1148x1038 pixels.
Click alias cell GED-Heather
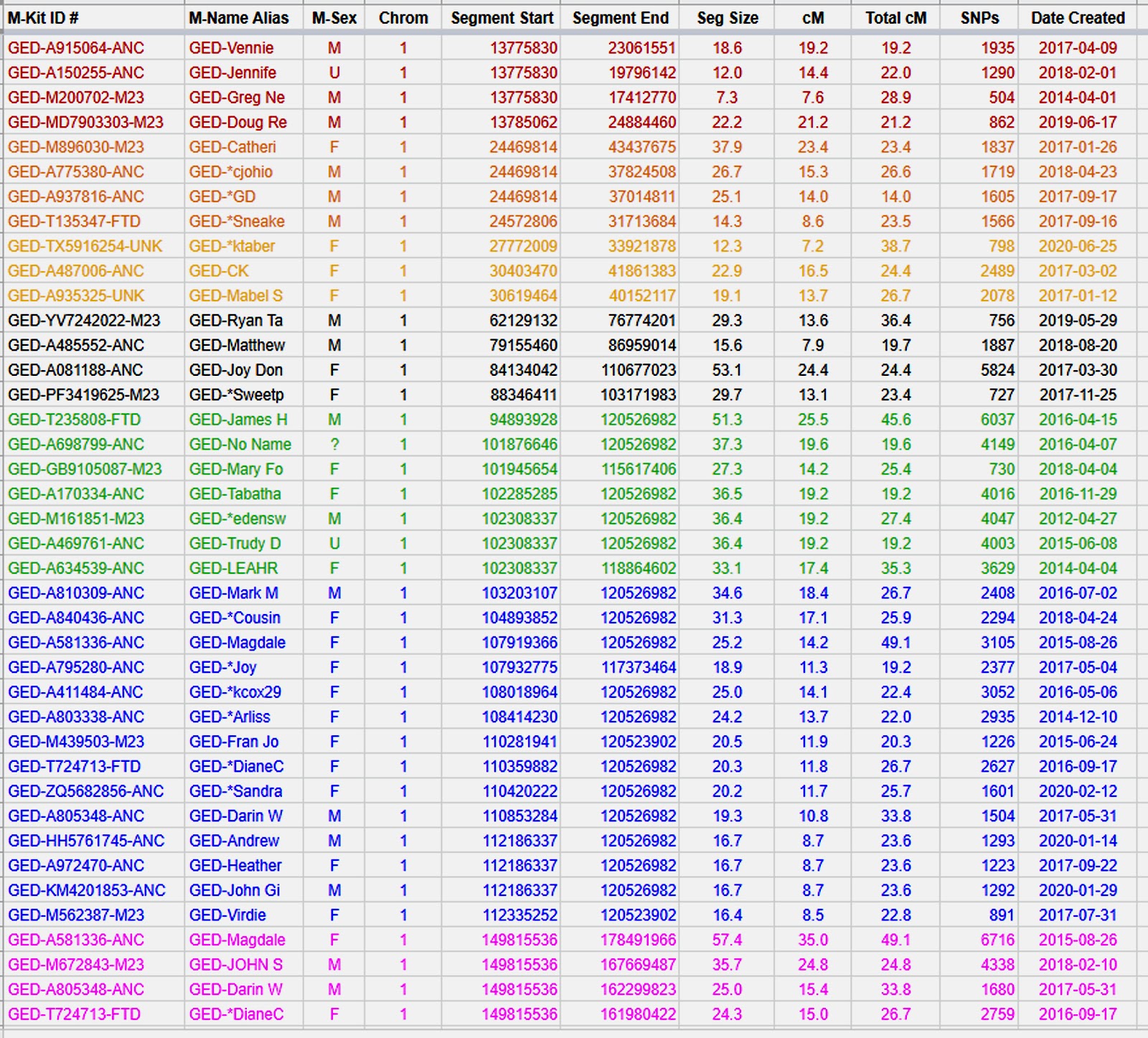[235, 866]
